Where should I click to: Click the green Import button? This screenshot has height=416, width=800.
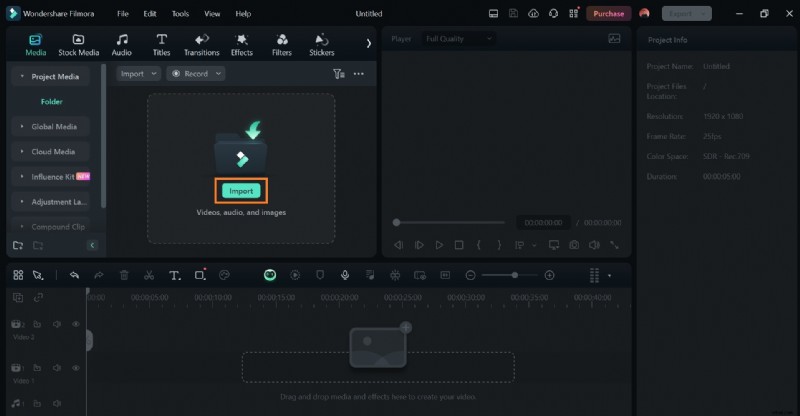[241, 190]
